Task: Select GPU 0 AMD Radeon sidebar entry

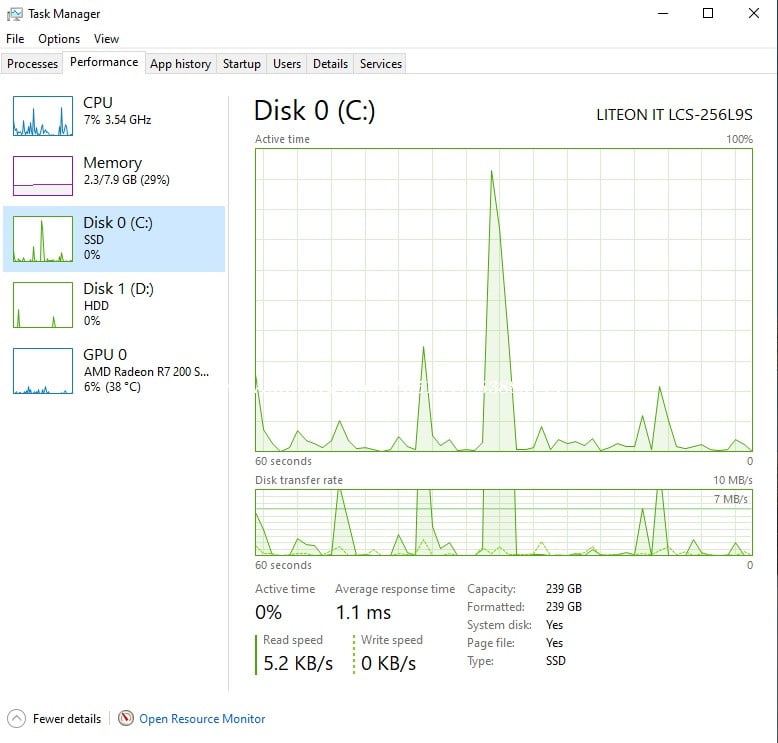Action: pyautogui.click(x=114, y=370)
